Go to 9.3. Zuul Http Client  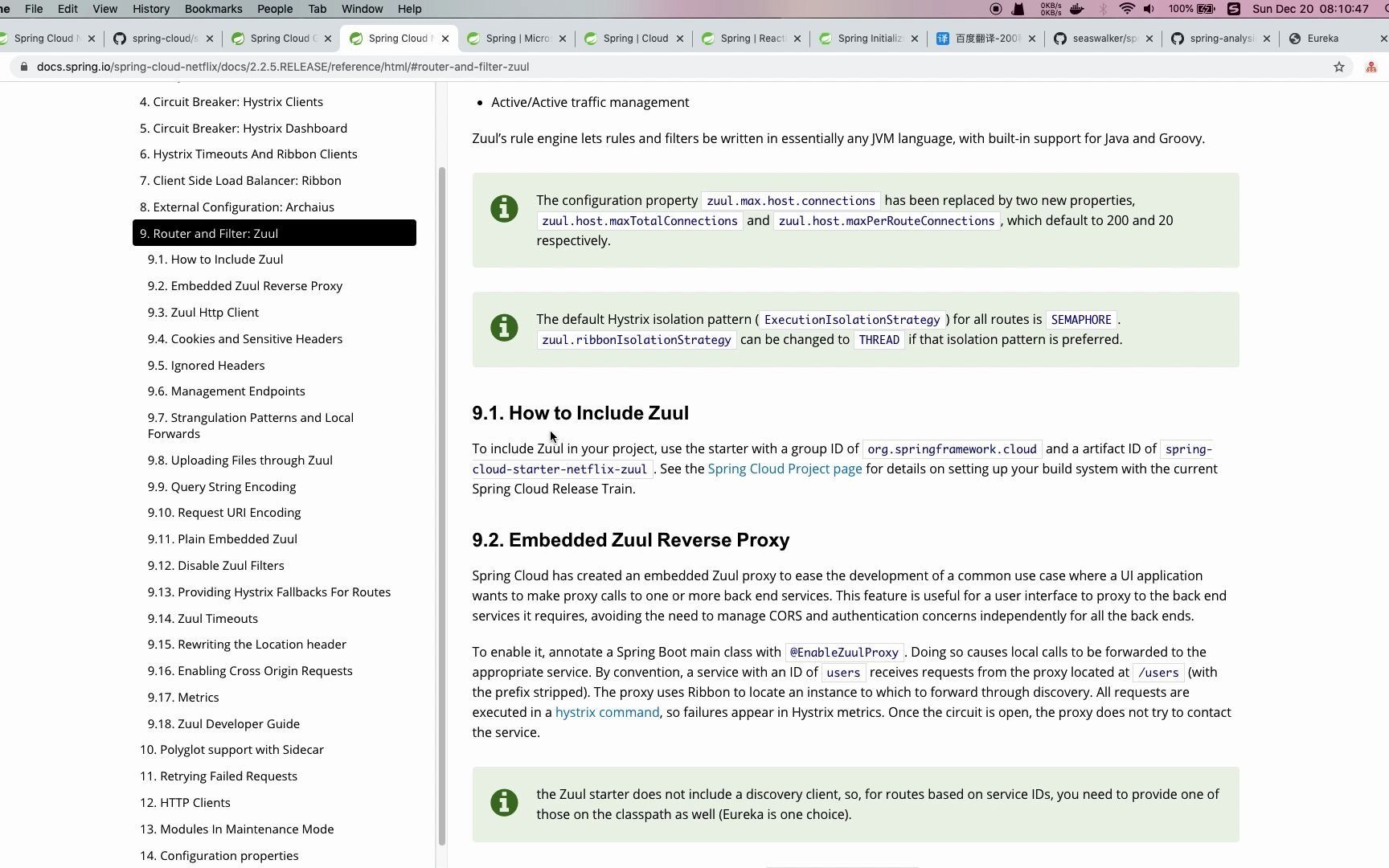(203, 313)
